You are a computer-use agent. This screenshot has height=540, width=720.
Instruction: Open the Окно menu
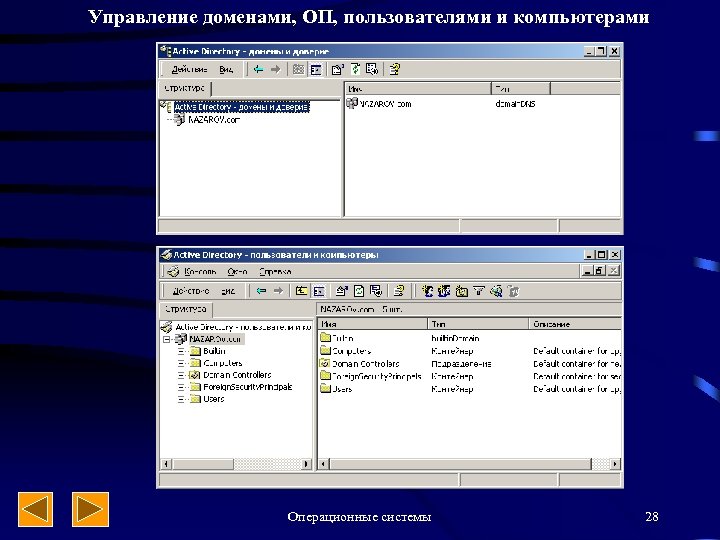[237, 271]
